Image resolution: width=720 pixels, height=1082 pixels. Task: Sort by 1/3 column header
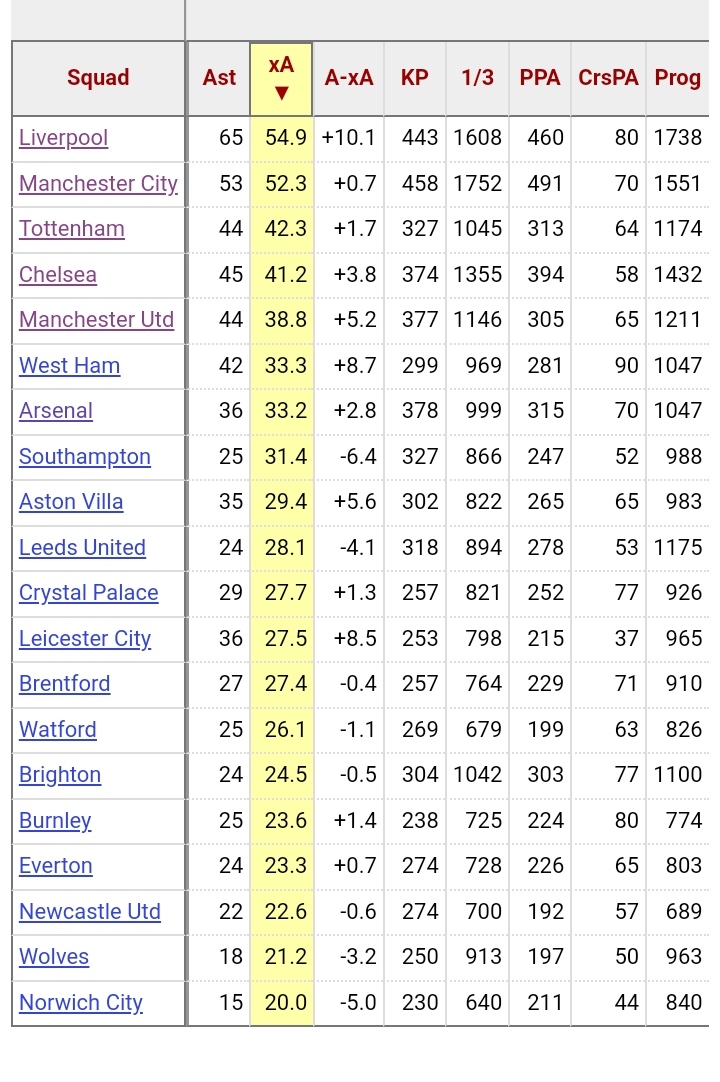pyautogui.click(x=477, y=78)
